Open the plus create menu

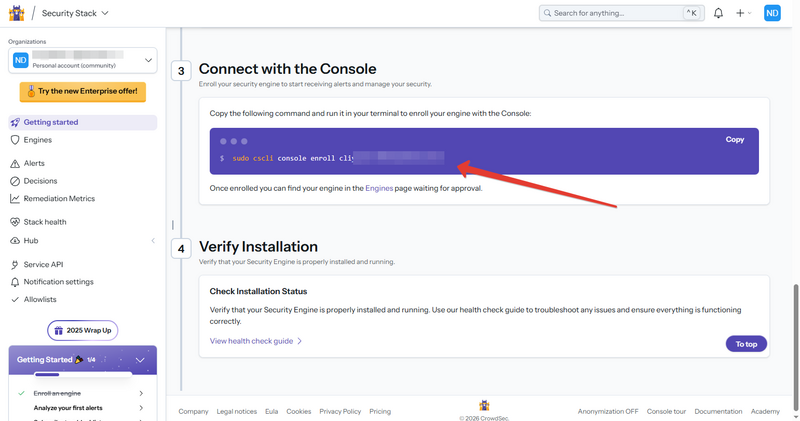coord(743,13)
